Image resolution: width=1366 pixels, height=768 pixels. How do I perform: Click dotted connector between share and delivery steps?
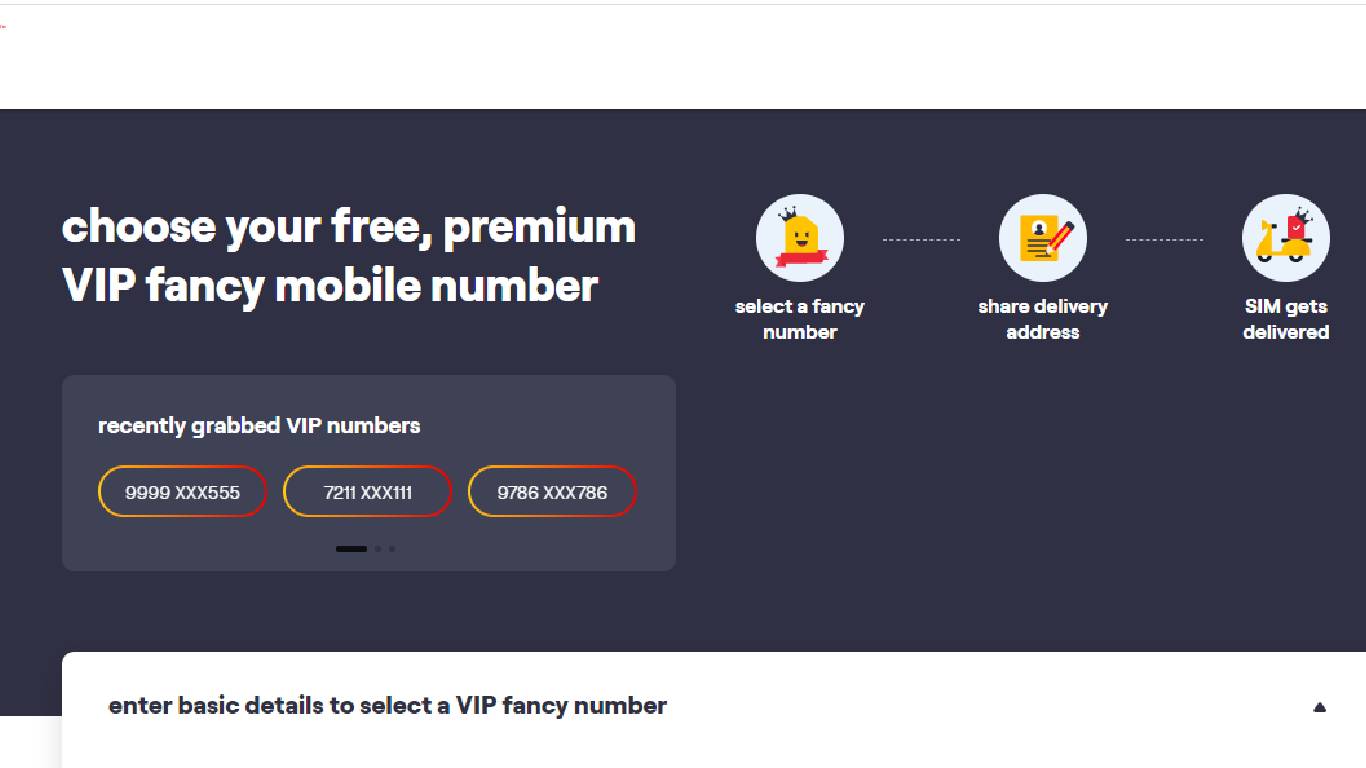tap(1164, 240)
